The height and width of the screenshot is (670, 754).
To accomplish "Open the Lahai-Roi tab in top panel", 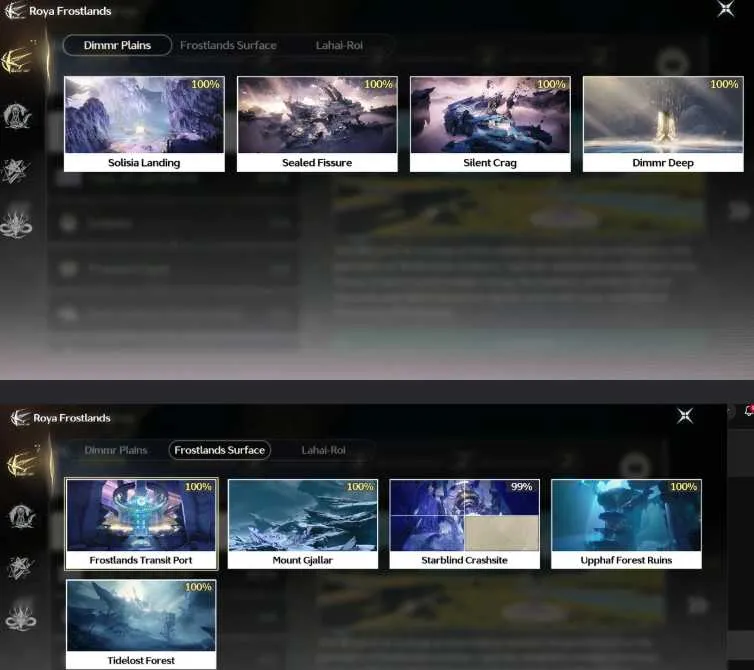I will tap(339, 45).
